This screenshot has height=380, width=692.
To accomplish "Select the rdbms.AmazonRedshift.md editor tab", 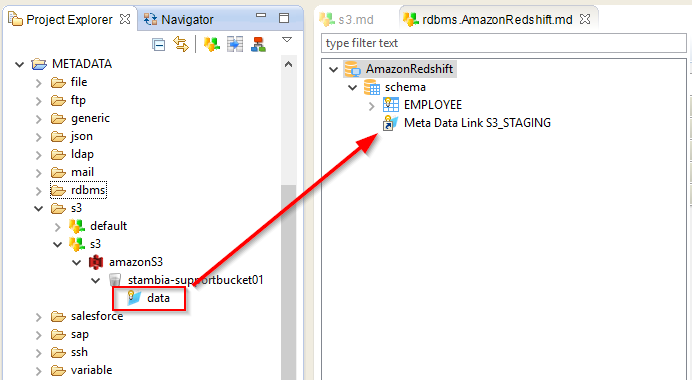I will (488, 19).
